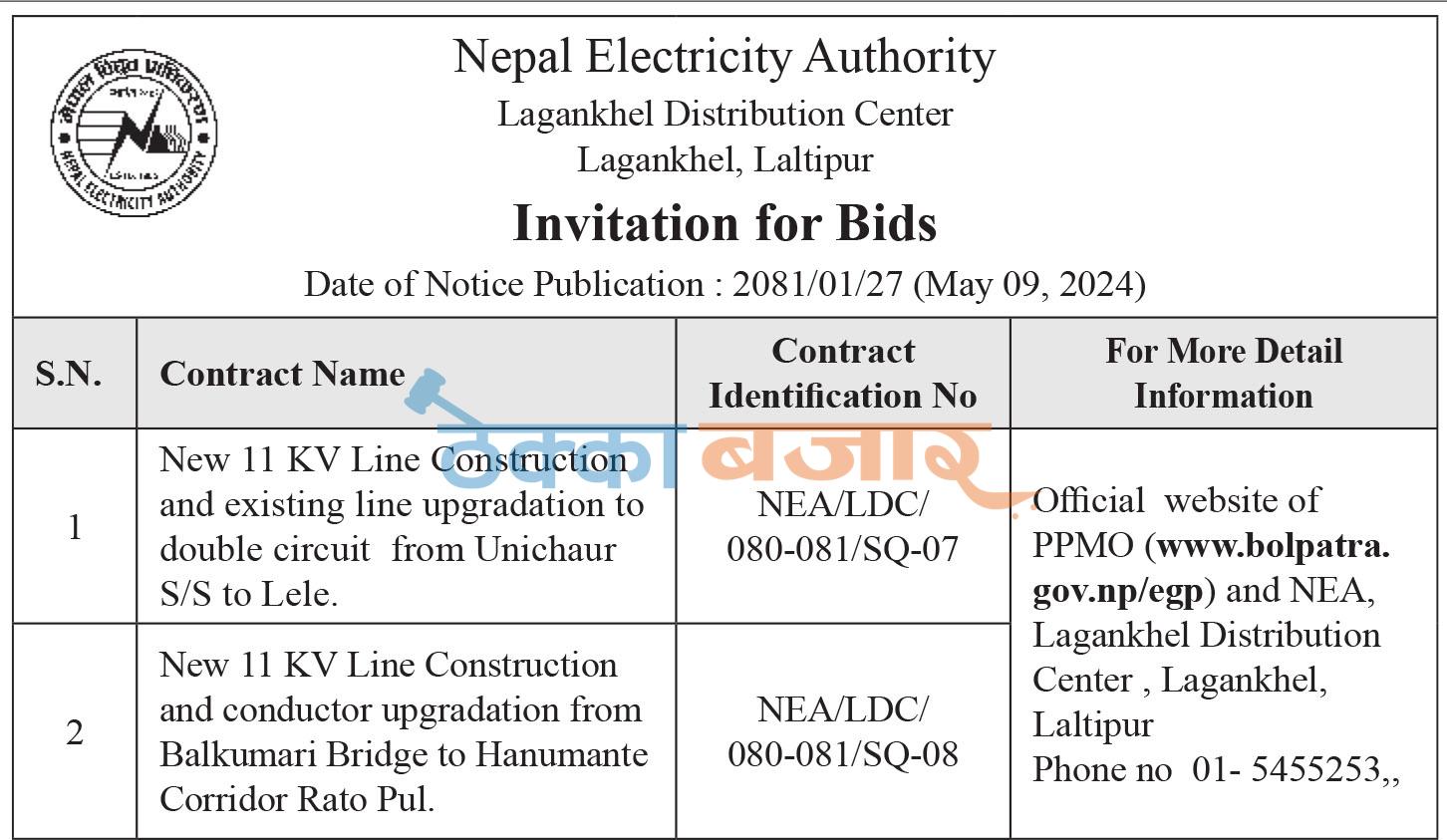
Task: Click serial number 2 cell
Action: (x=75, y=731)
